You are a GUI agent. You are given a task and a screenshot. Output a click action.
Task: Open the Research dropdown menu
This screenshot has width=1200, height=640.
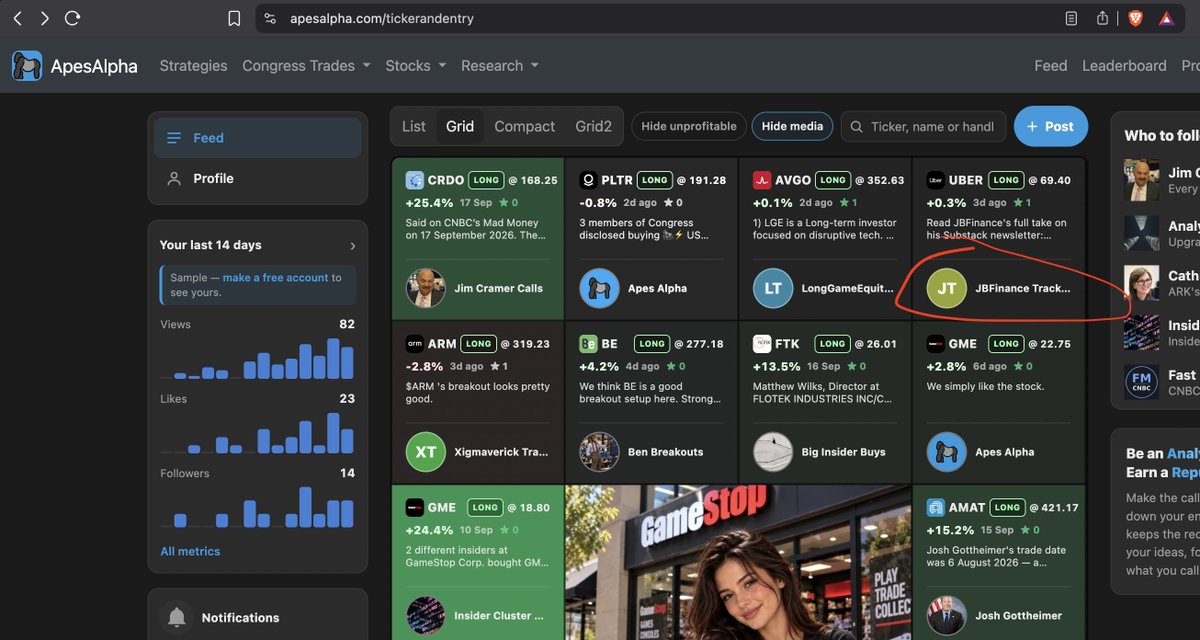(500, 66)
